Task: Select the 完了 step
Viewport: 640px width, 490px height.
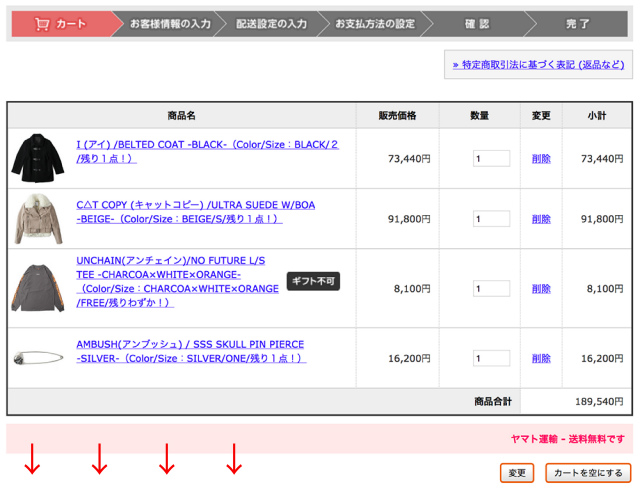Action: pos(578,24)
